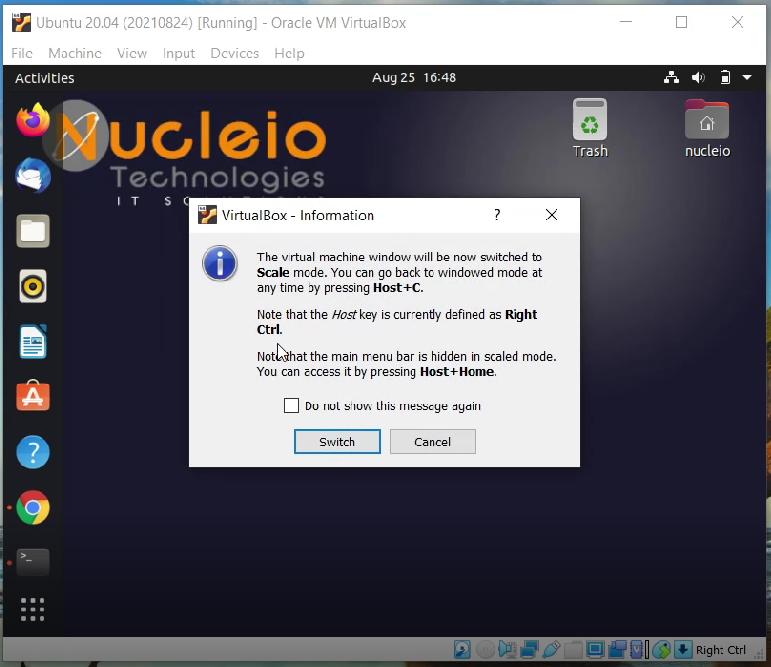Open Ubuntu Software store from the dock
Image resolution: width=771 pixels, height=667 pixels.
point(32,395)
